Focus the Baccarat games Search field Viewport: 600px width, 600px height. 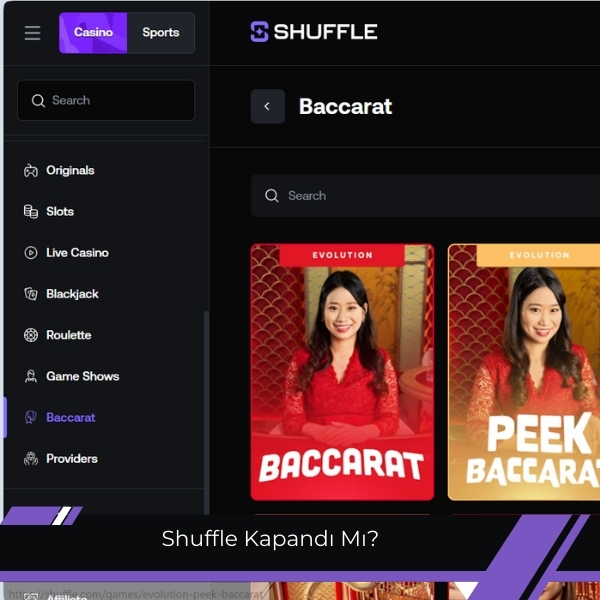point(425,196)
